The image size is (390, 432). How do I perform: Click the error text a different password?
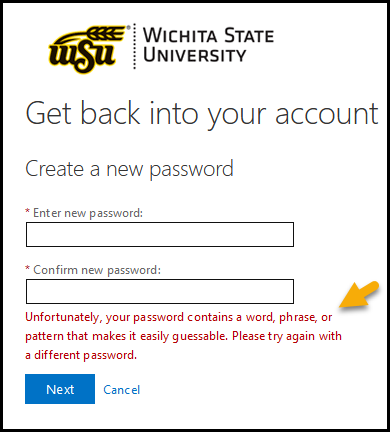coord(81,355)
